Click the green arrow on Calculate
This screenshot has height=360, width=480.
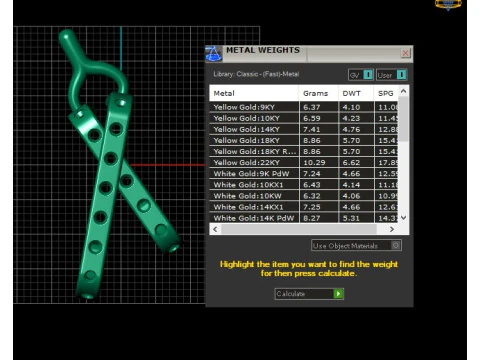point(338,294)
